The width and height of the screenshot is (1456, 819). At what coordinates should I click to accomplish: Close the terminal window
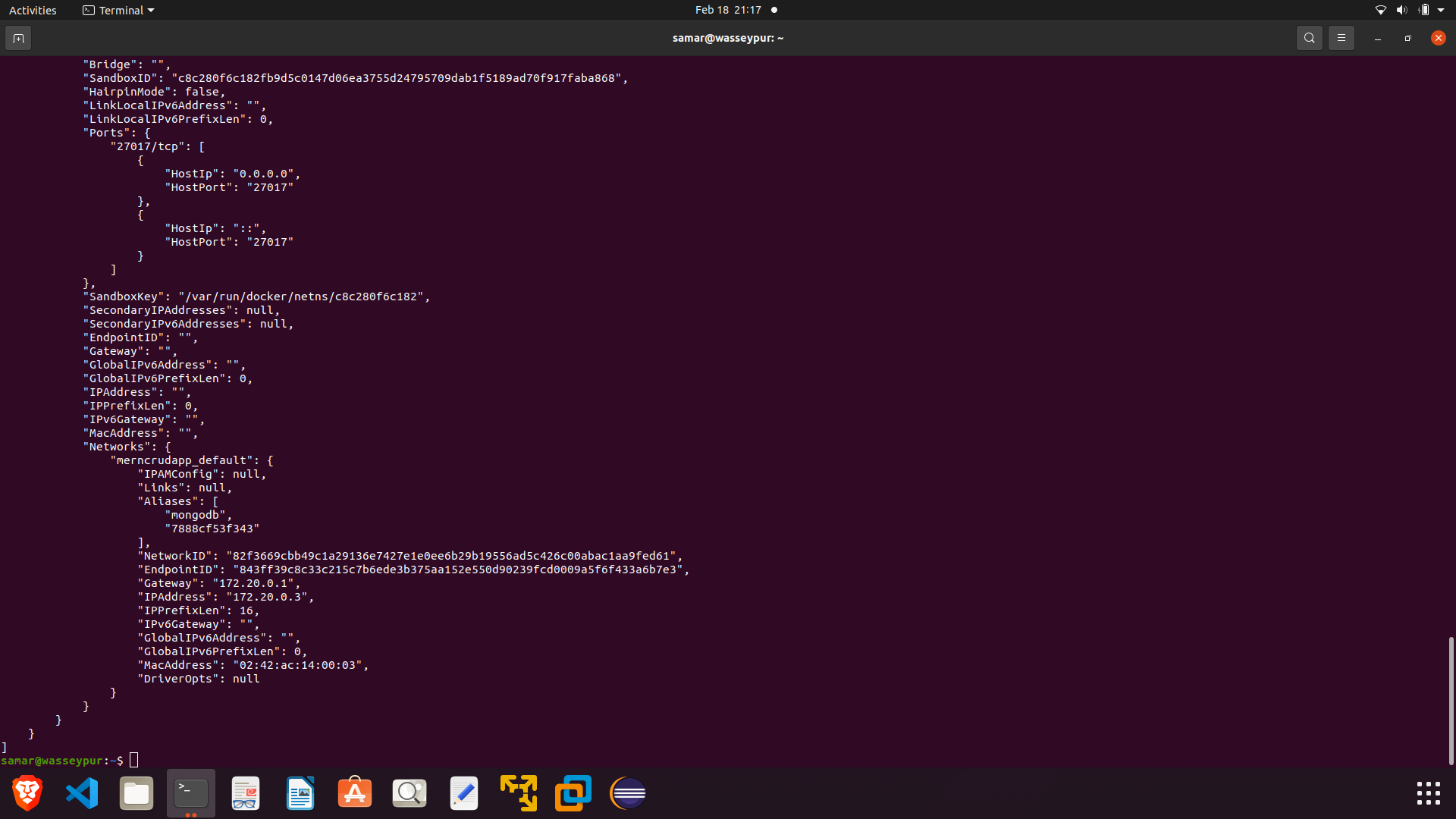click(x=1438, y=38)
